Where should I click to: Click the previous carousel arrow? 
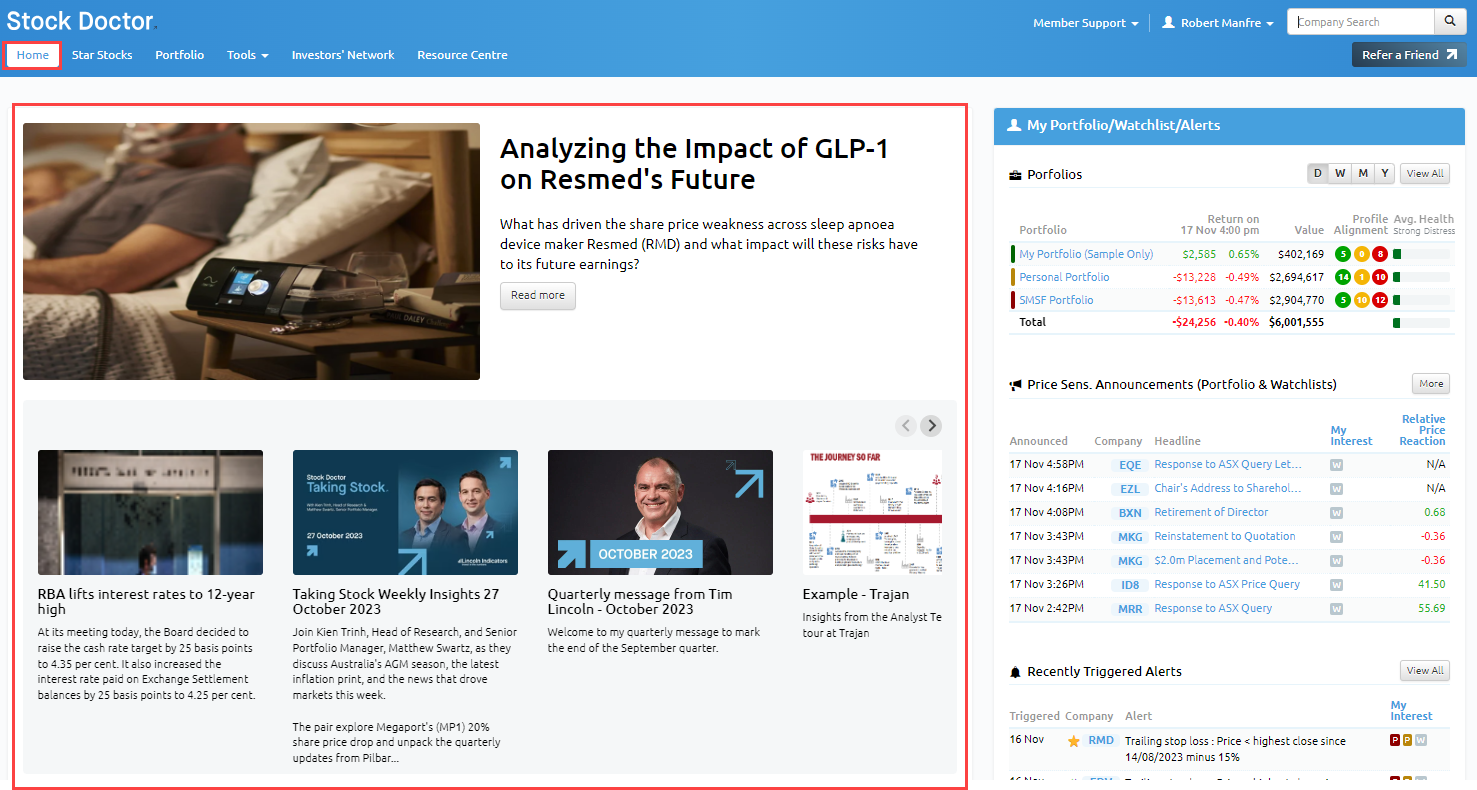[906, 426]
